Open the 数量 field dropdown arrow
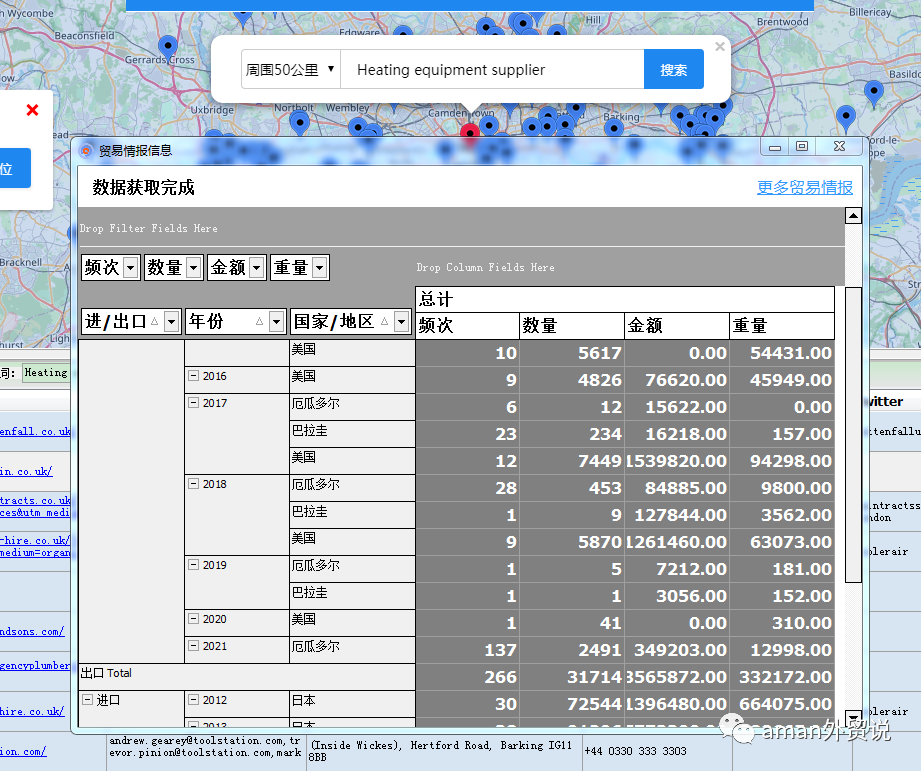 194,268
